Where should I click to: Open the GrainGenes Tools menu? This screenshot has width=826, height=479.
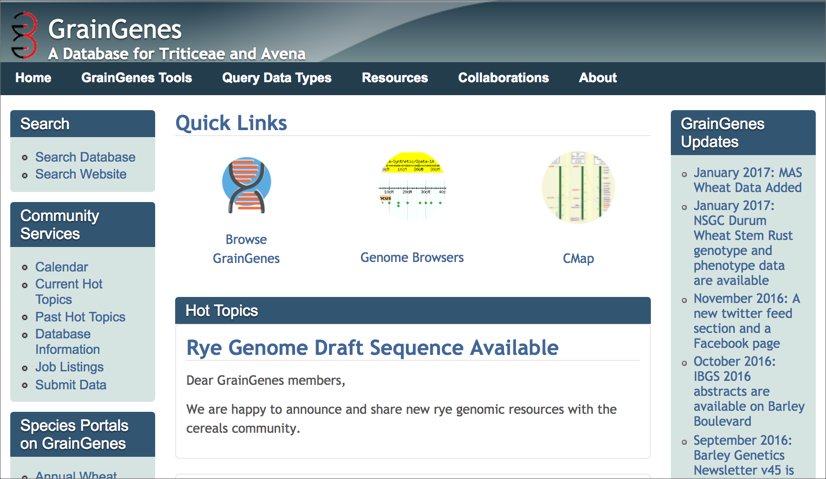[136, 78]
